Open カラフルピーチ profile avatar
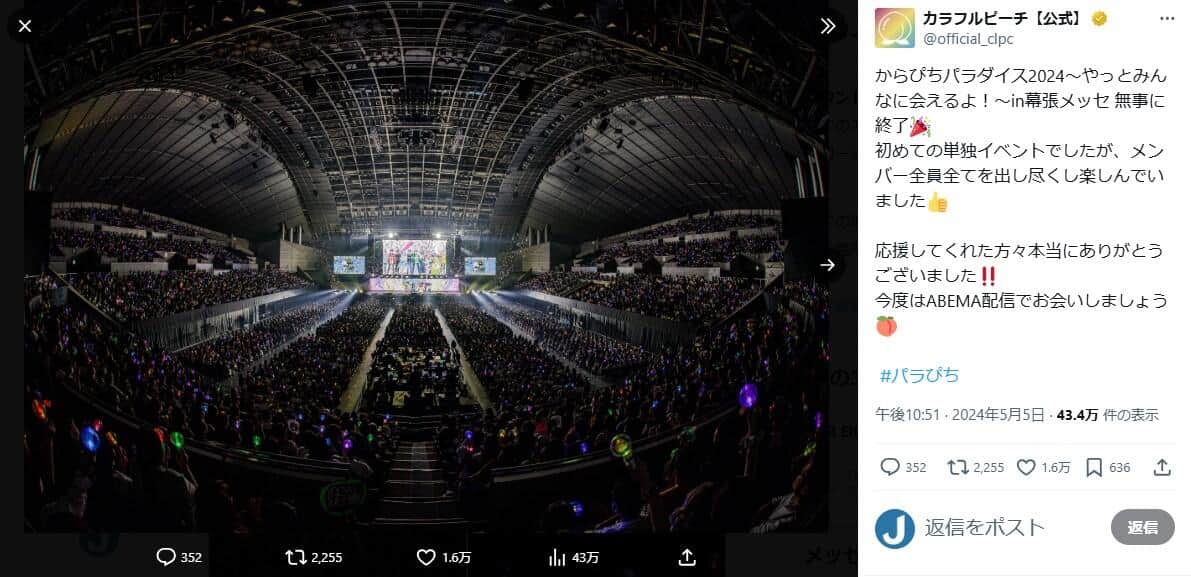 (894, 28)
